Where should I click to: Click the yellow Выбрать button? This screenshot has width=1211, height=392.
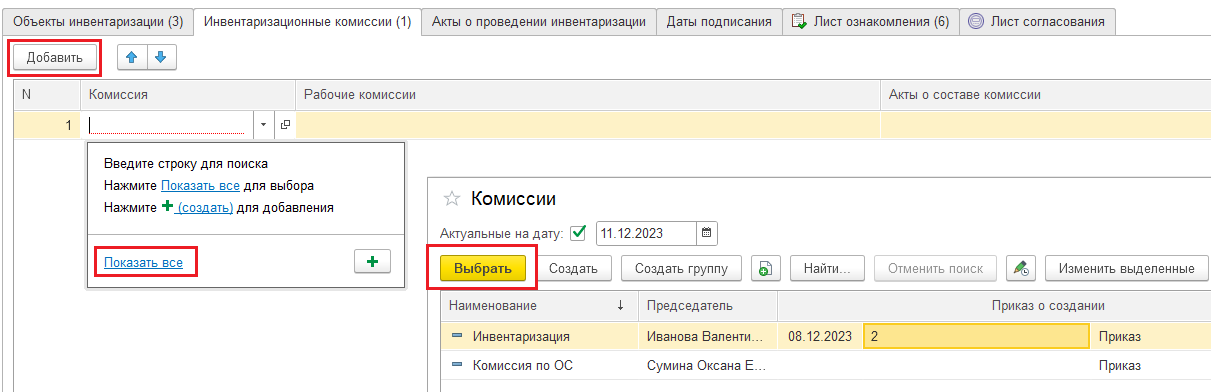483,268
